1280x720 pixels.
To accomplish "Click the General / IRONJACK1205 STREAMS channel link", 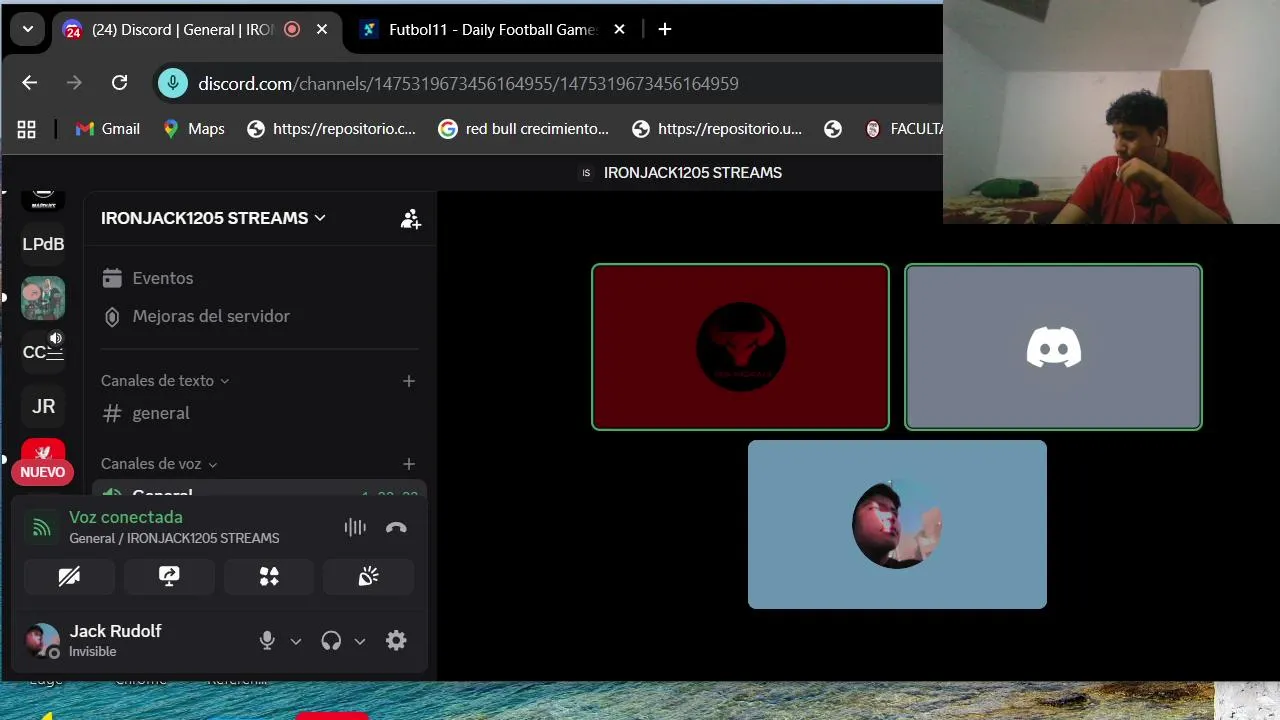I will point(174,538).
